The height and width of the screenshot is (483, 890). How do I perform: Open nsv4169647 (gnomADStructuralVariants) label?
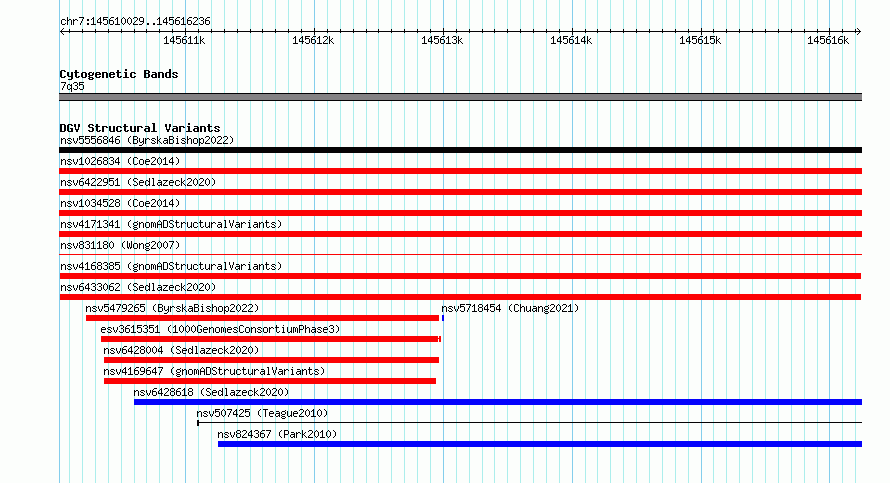click(214, 371)
